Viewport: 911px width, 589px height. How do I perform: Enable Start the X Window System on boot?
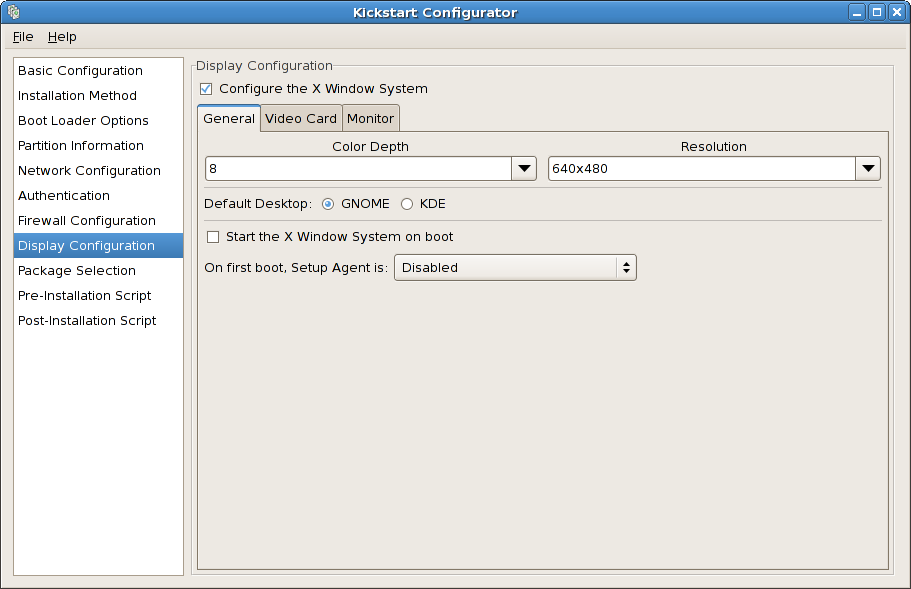coord(212,237)
